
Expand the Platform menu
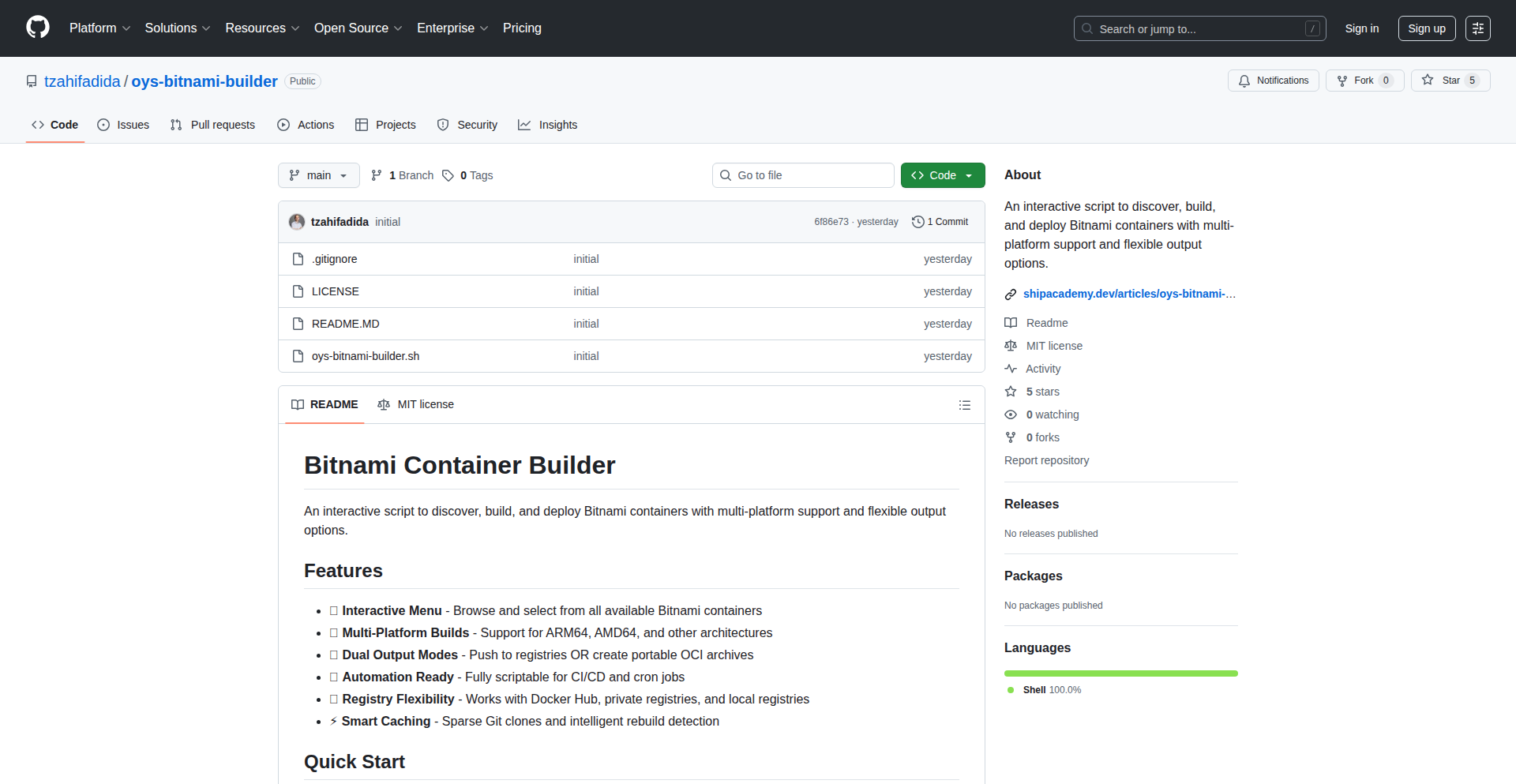pyautogui.click(x=99, y=28)
